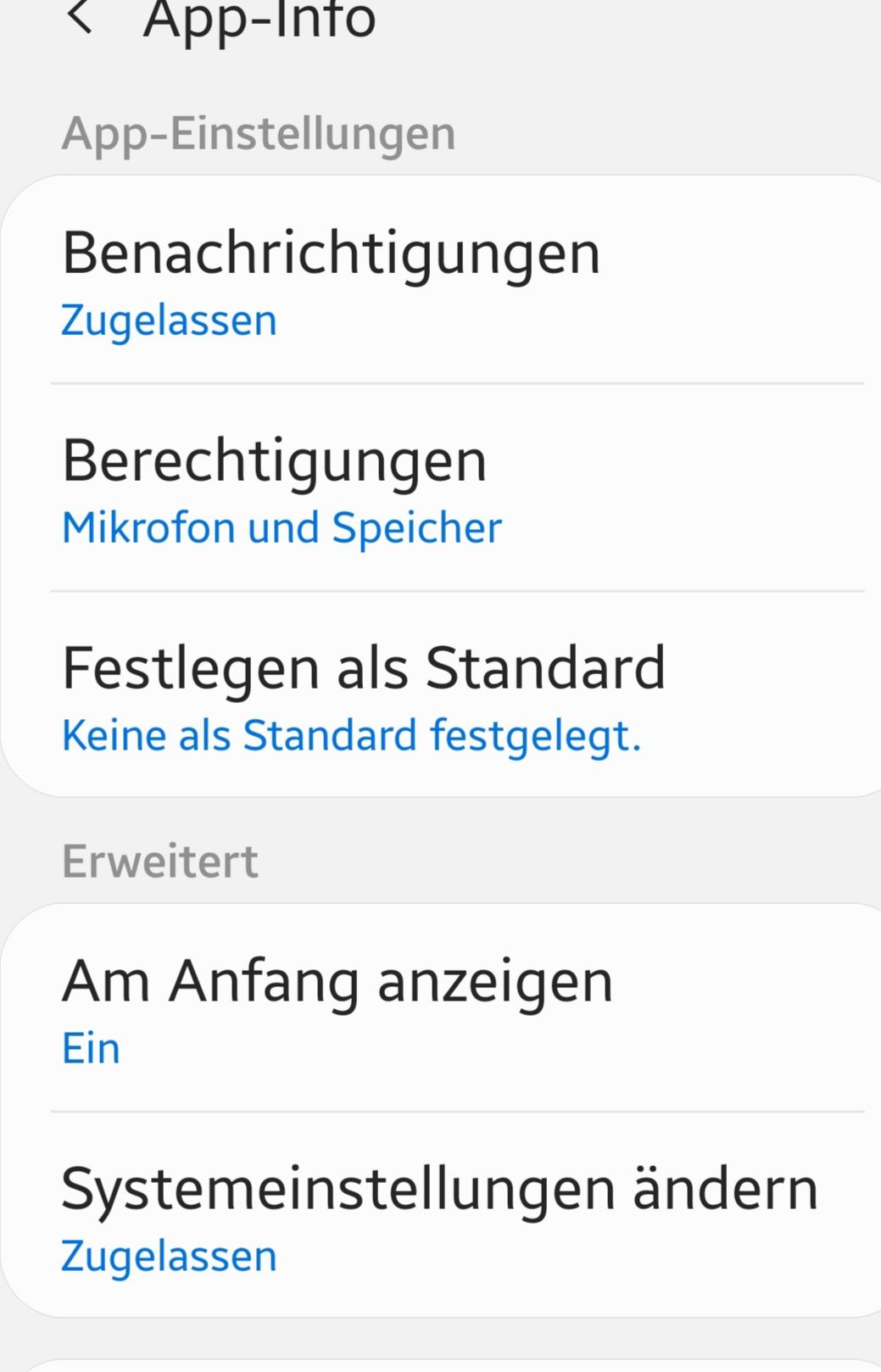
Task: Tap Zugelassen under Systemeinstellungen ändern
Action: tap(169, 1257)
